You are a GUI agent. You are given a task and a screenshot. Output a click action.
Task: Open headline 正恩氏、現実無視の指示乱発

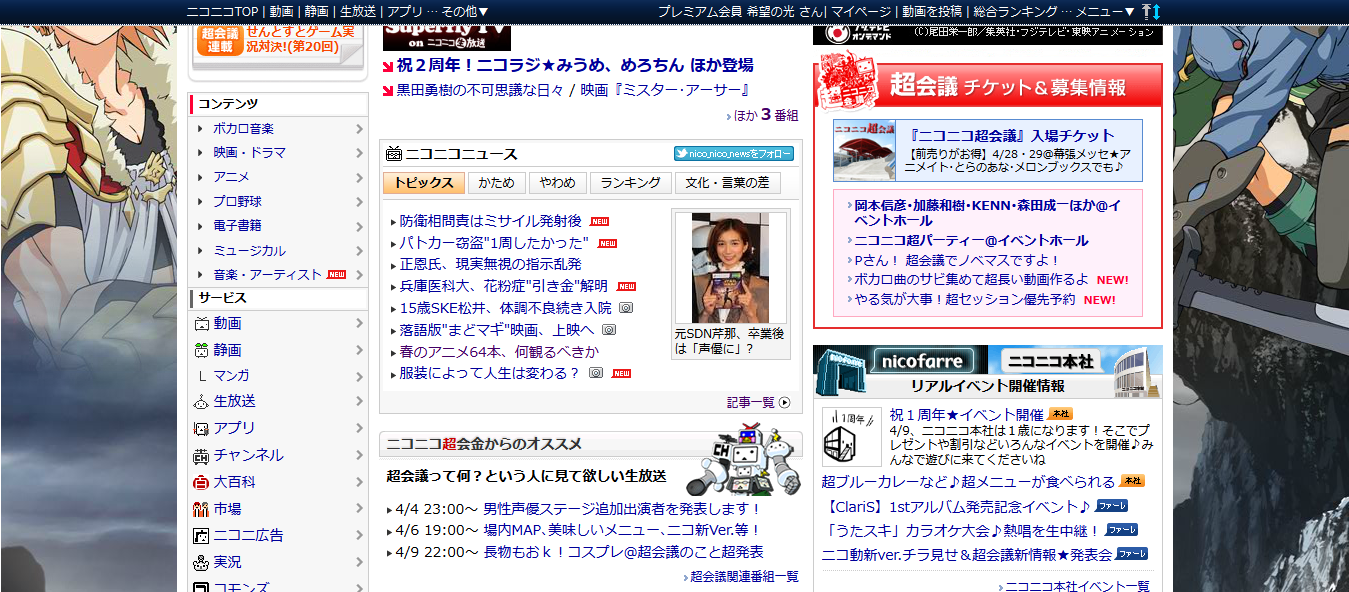(490, 265)
